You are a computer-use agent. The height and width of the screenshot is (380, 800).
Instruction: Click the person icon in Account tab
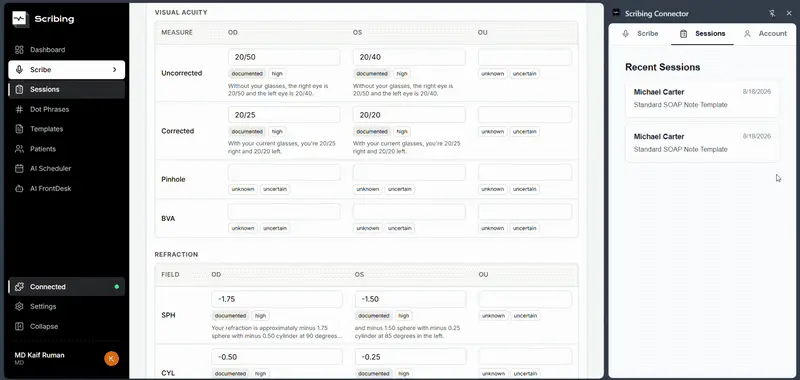(x=747, y=34)
